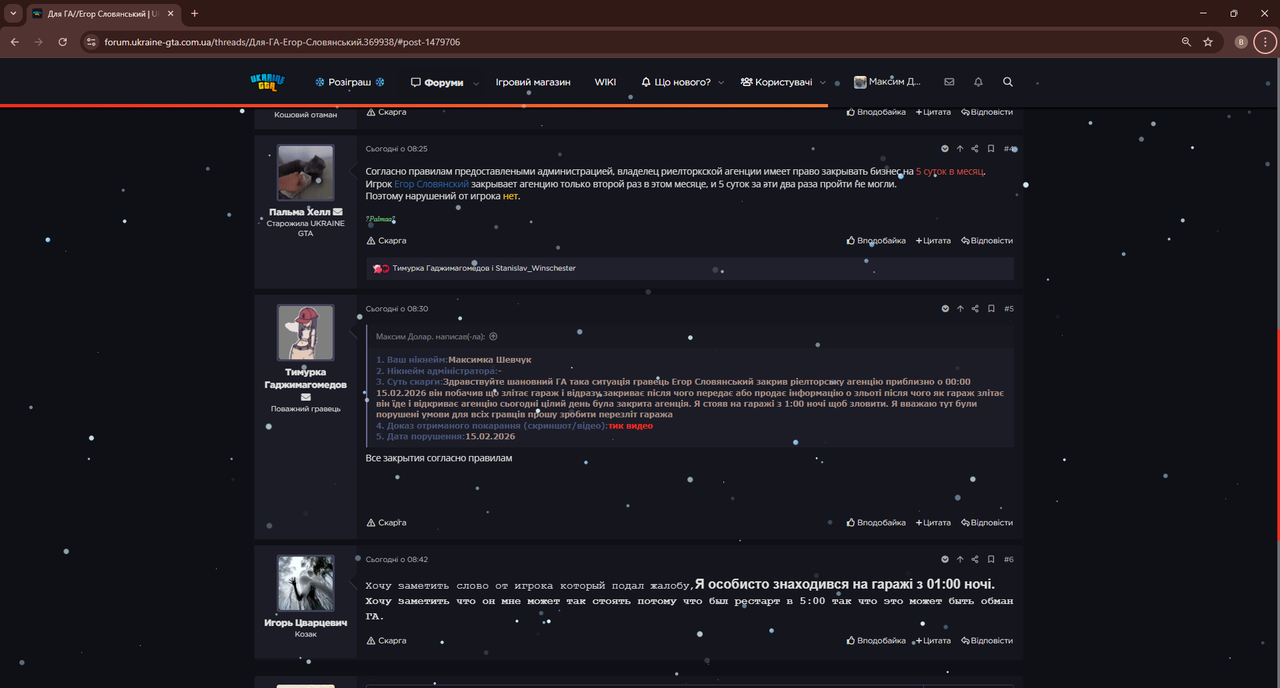Bookmark post #4
This screenshot has width=1280, height=688.
(991, 149)
